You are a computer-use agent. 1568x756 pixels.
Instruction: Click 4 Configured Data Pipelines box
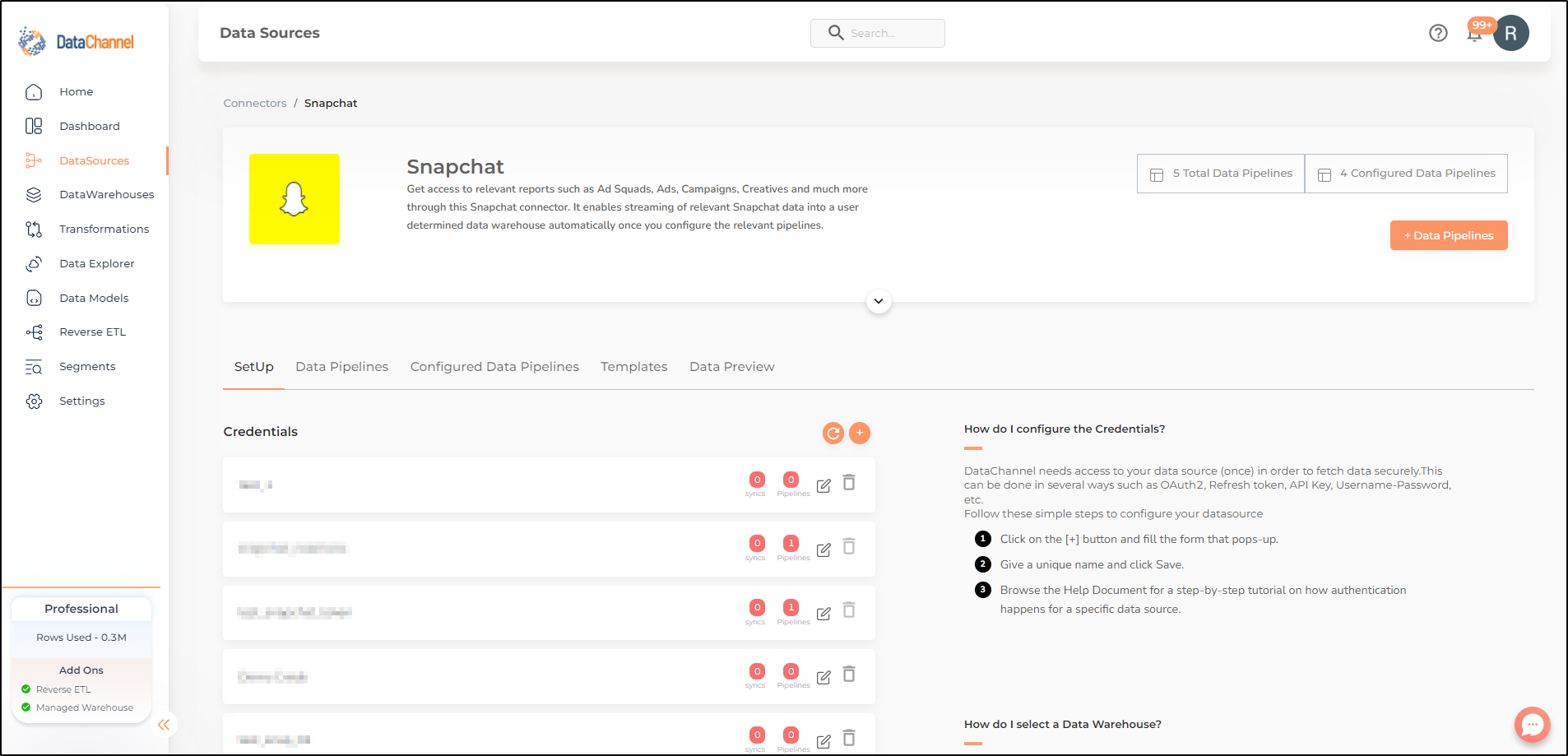[1406, 174]
